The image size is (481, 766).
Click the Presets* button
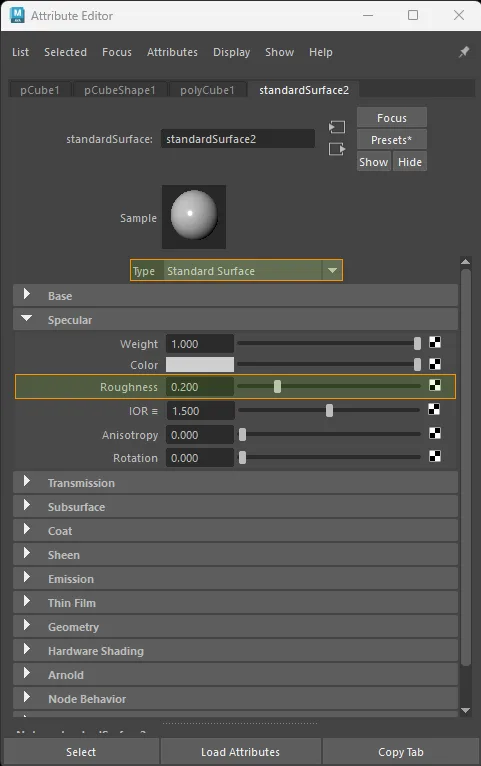point(392,140)
